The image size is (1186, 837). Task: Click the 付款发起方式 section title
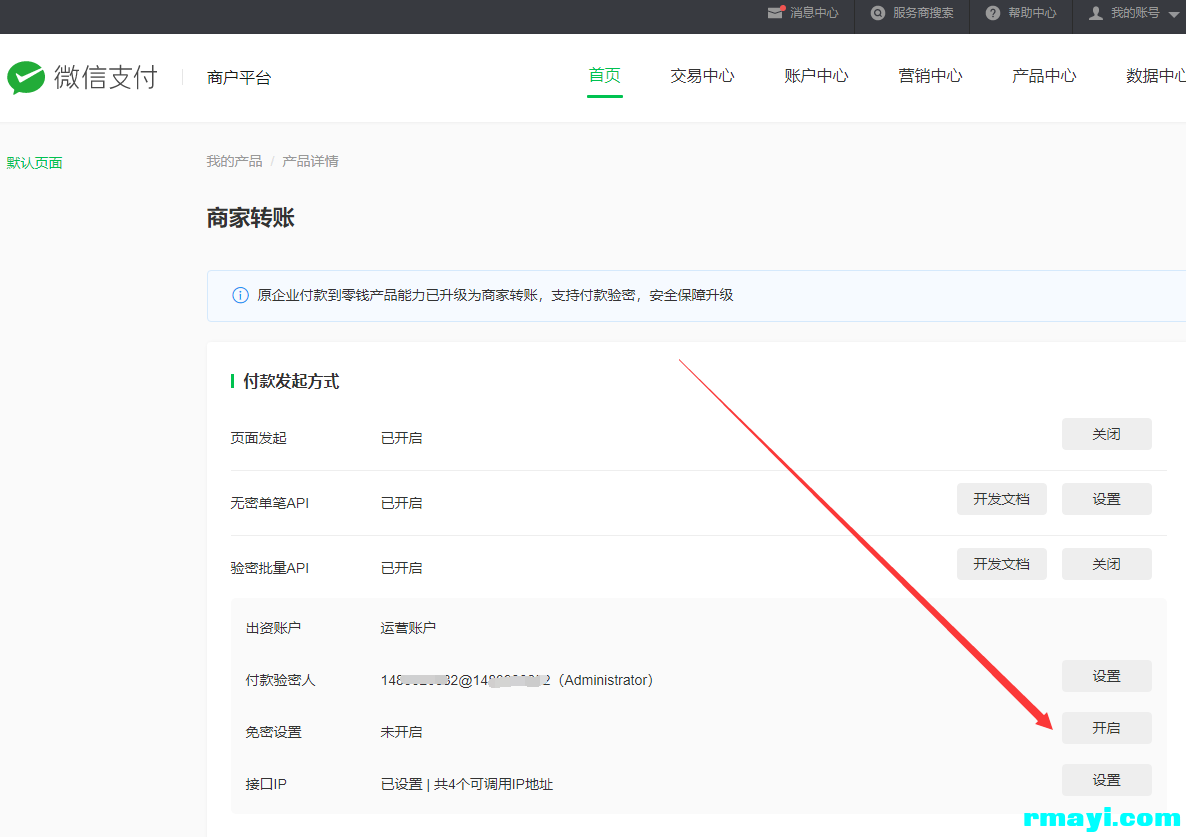point(291,381)
